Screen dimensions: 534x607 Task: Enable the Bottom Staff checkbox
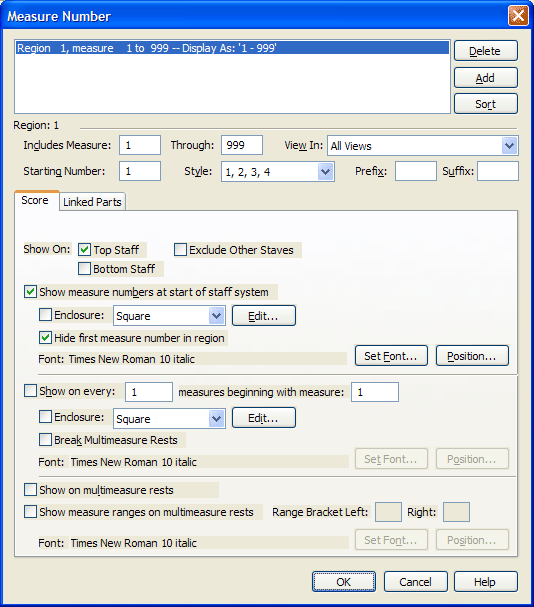point(84,269)
